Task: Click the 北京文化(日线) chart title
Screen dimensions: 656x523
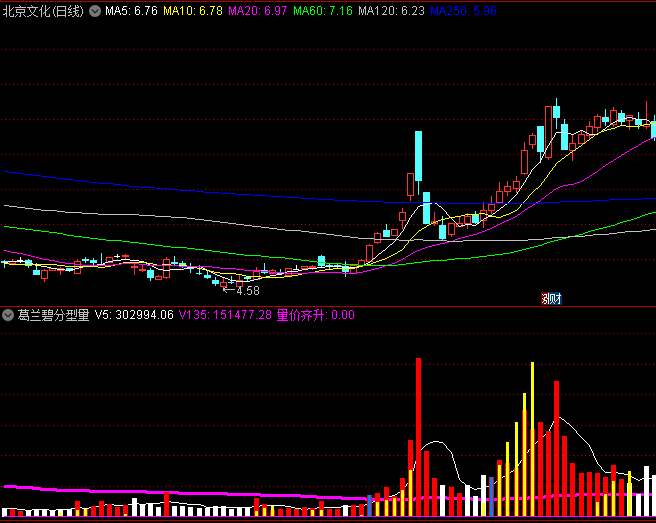Action: point(43,11)
